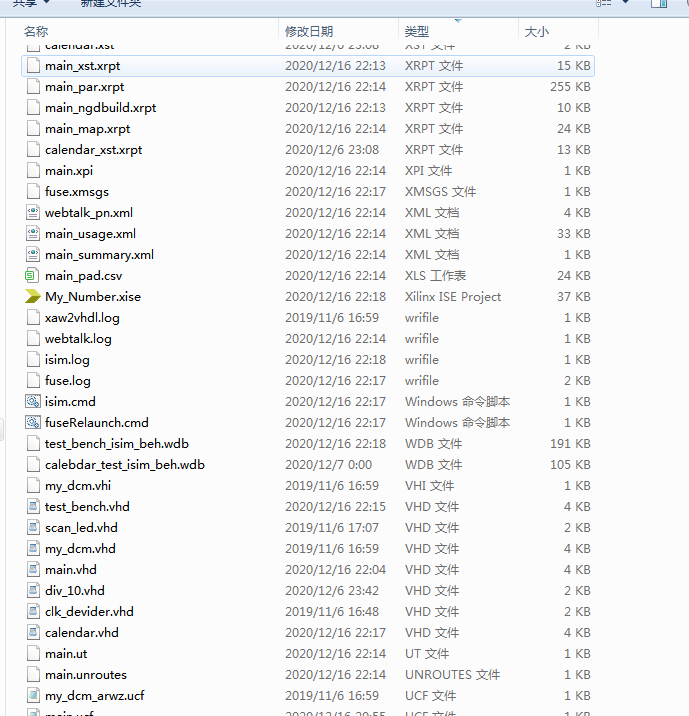The height and width of the screenshot is (716, 689).
Task: Click the Xilinx ISE Project type text
Action: (x=452, y=297)
